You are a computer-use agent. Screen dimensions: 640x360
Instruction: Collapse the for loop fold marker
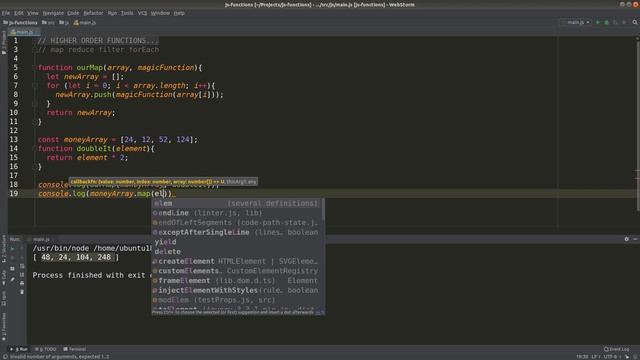pyautogui.click(x=35, y=86)
